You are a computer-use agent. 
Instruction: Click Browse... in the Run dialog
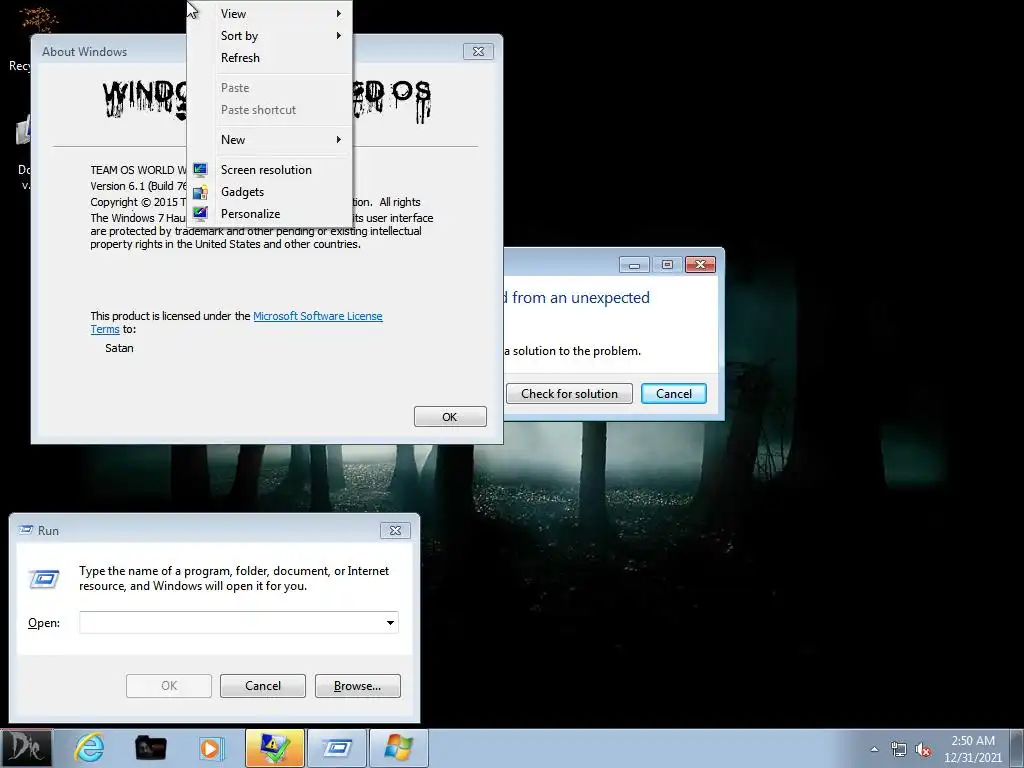tap(357, 686)
